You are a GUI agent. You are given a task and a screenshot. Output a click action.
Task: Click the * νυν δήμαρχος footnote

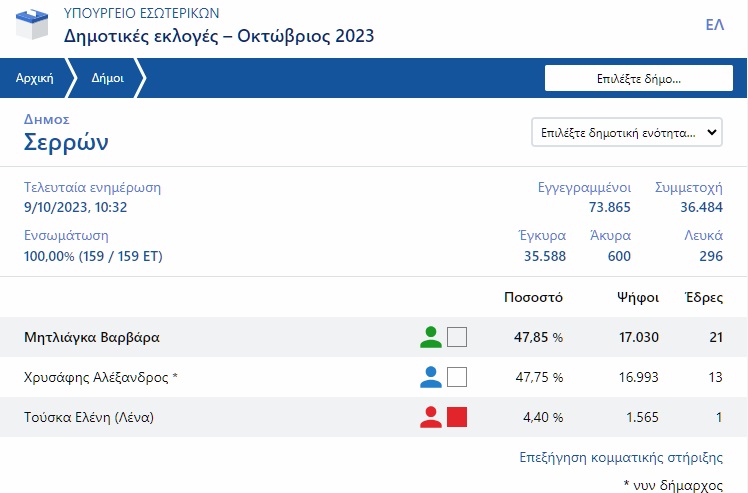tap(673, 485)
